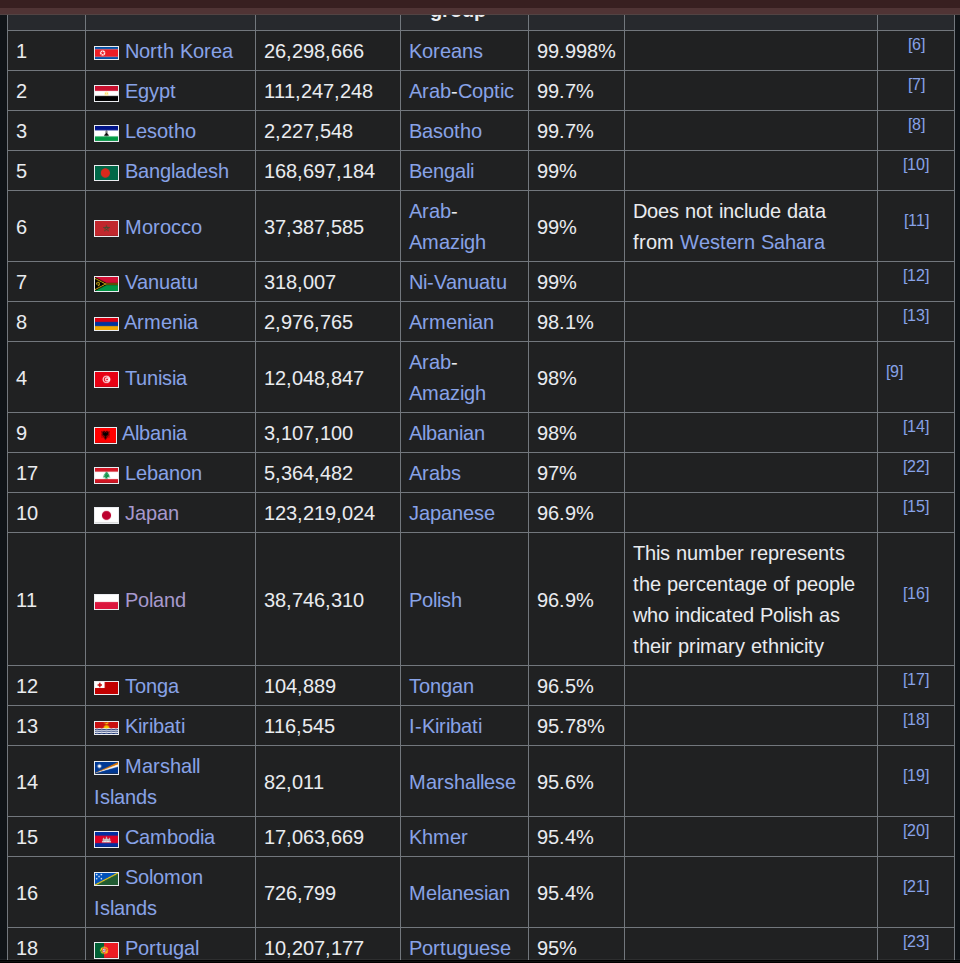Select the 99.998% percentage cell
The width and height of the screenshot is (960, 963).
click(576, 51)
